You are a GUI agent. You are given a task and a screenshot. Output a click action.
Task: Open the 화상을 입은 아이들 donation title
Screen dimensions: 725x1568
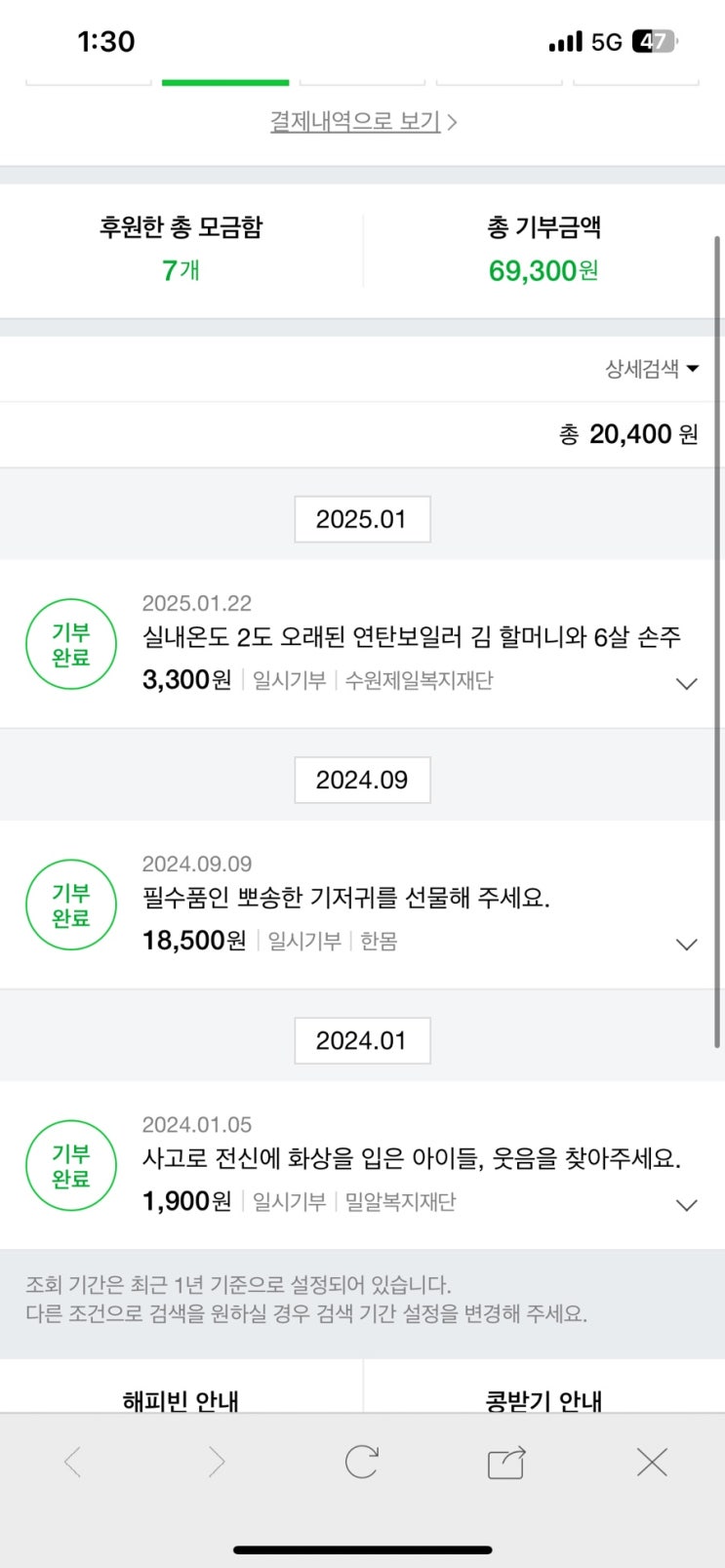[411, 1158]
